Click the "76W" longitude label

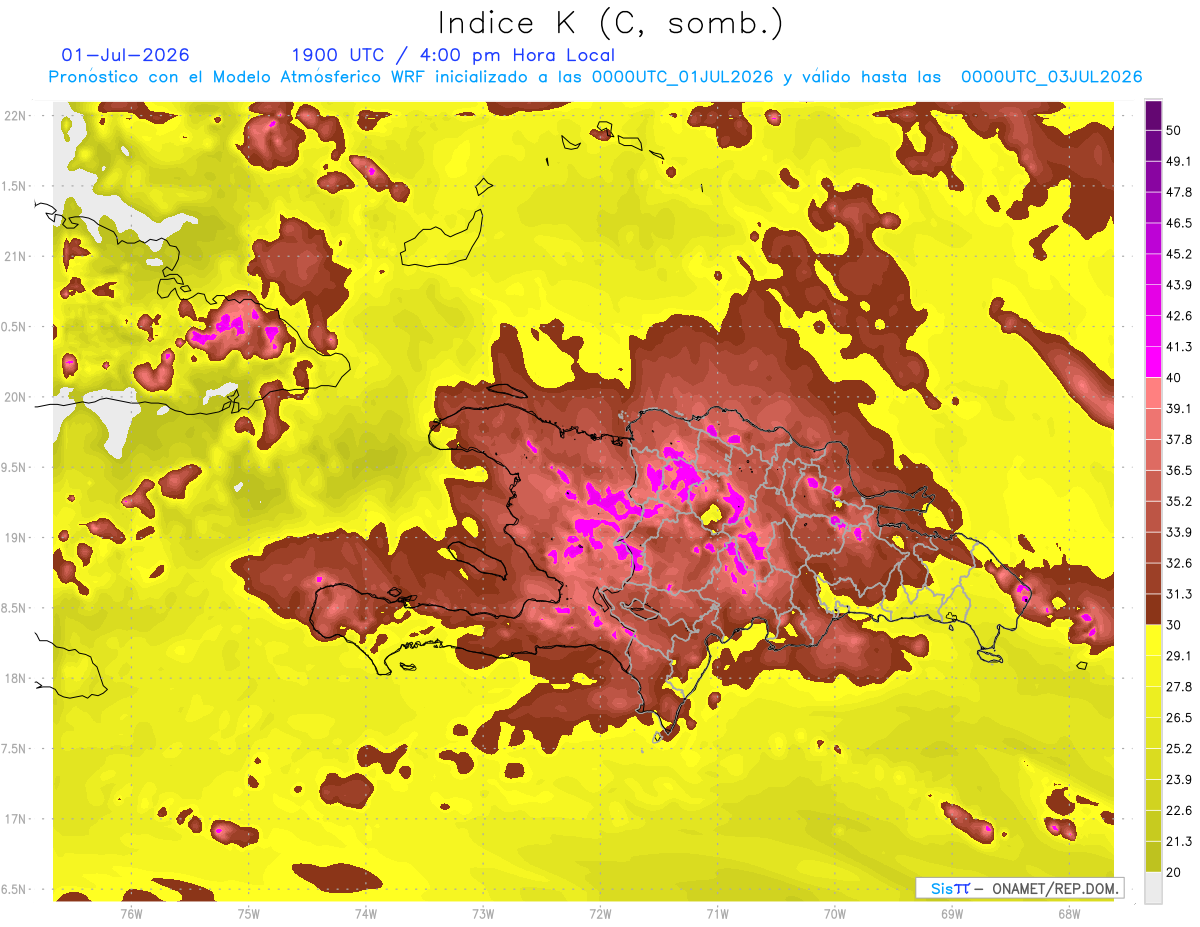[x=132, y=914]
